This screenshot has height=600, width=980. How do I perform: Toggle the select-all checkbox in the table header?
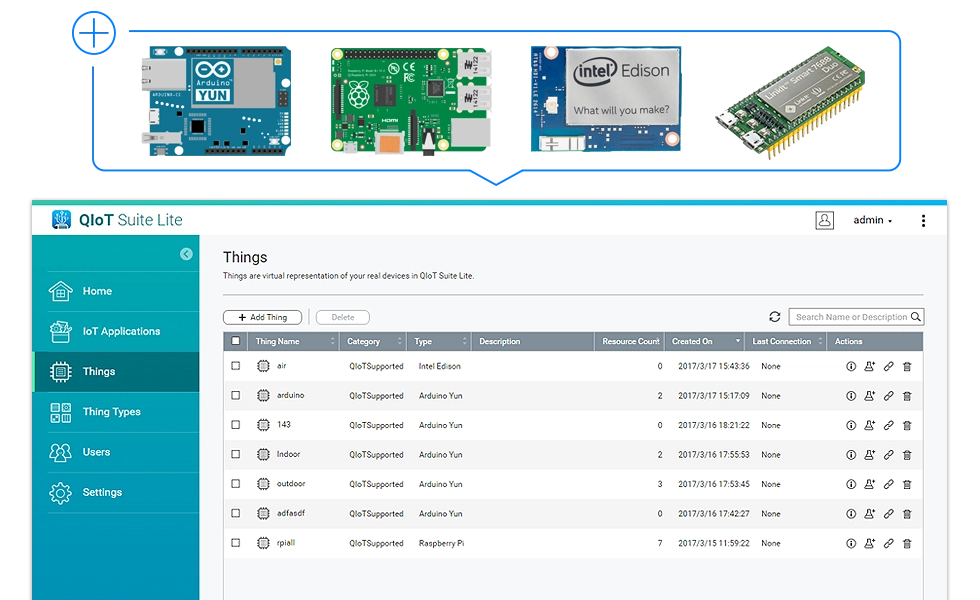pyautogui.click(x=236, y=341)
